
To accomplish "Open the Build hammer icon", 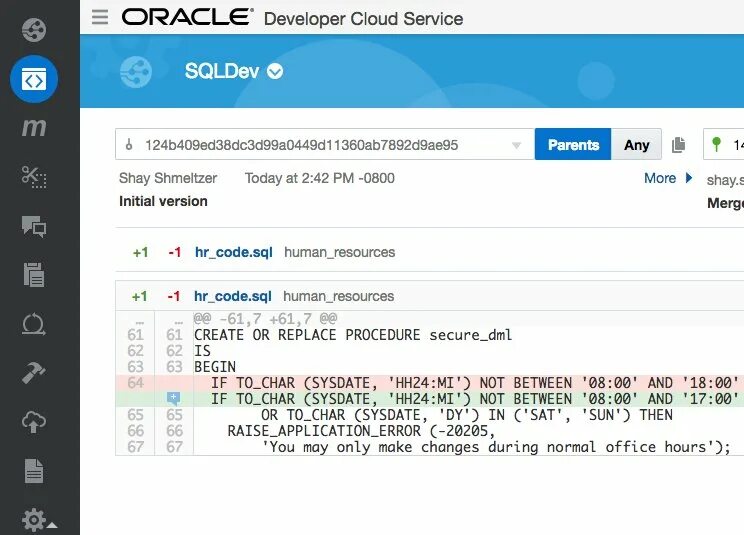I will 34,373.
